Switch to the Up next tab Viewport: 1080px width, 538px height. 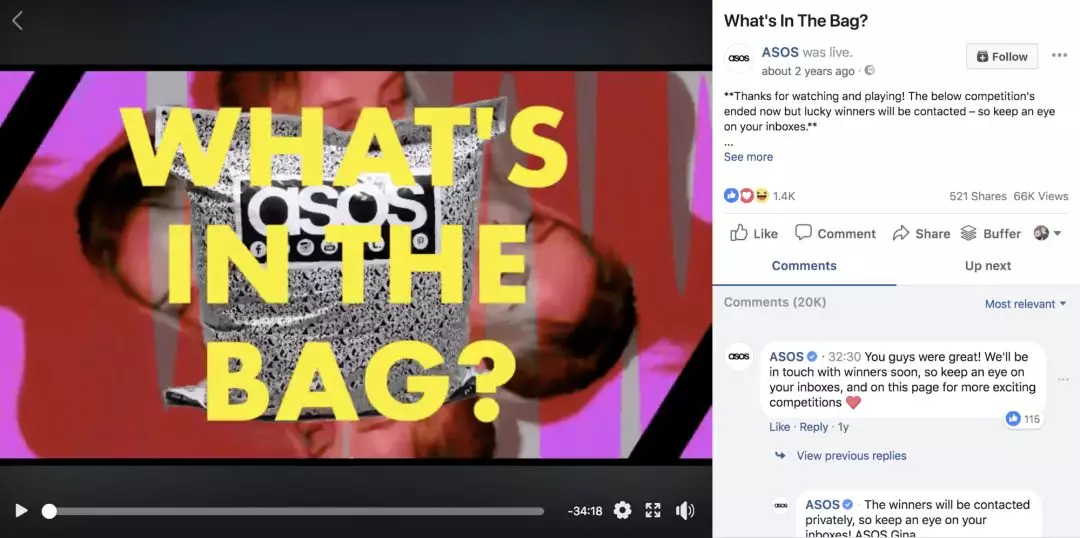tap(988, 266)
